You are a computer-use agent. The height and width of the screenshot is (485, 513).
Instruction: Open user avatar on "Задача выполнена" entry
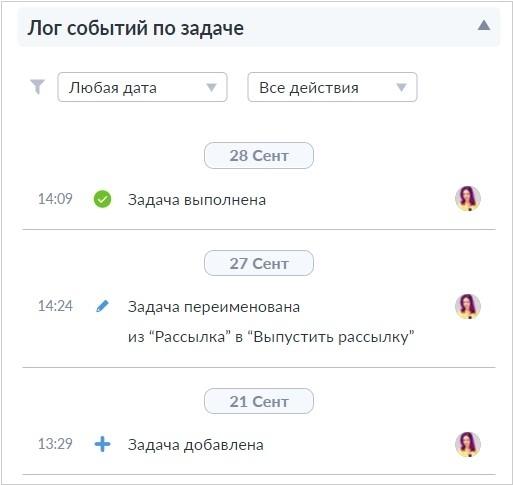[468, 199]
